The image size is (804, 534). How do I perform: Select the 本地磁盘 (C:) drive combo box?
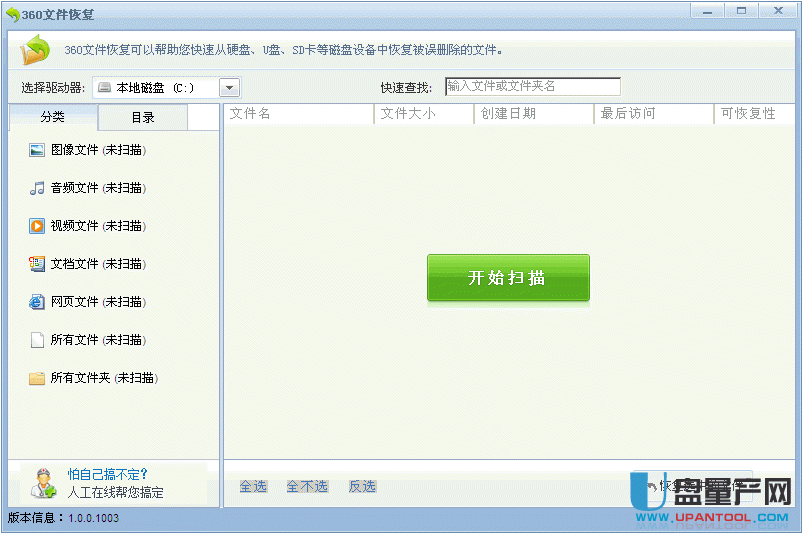click(167, 88)
